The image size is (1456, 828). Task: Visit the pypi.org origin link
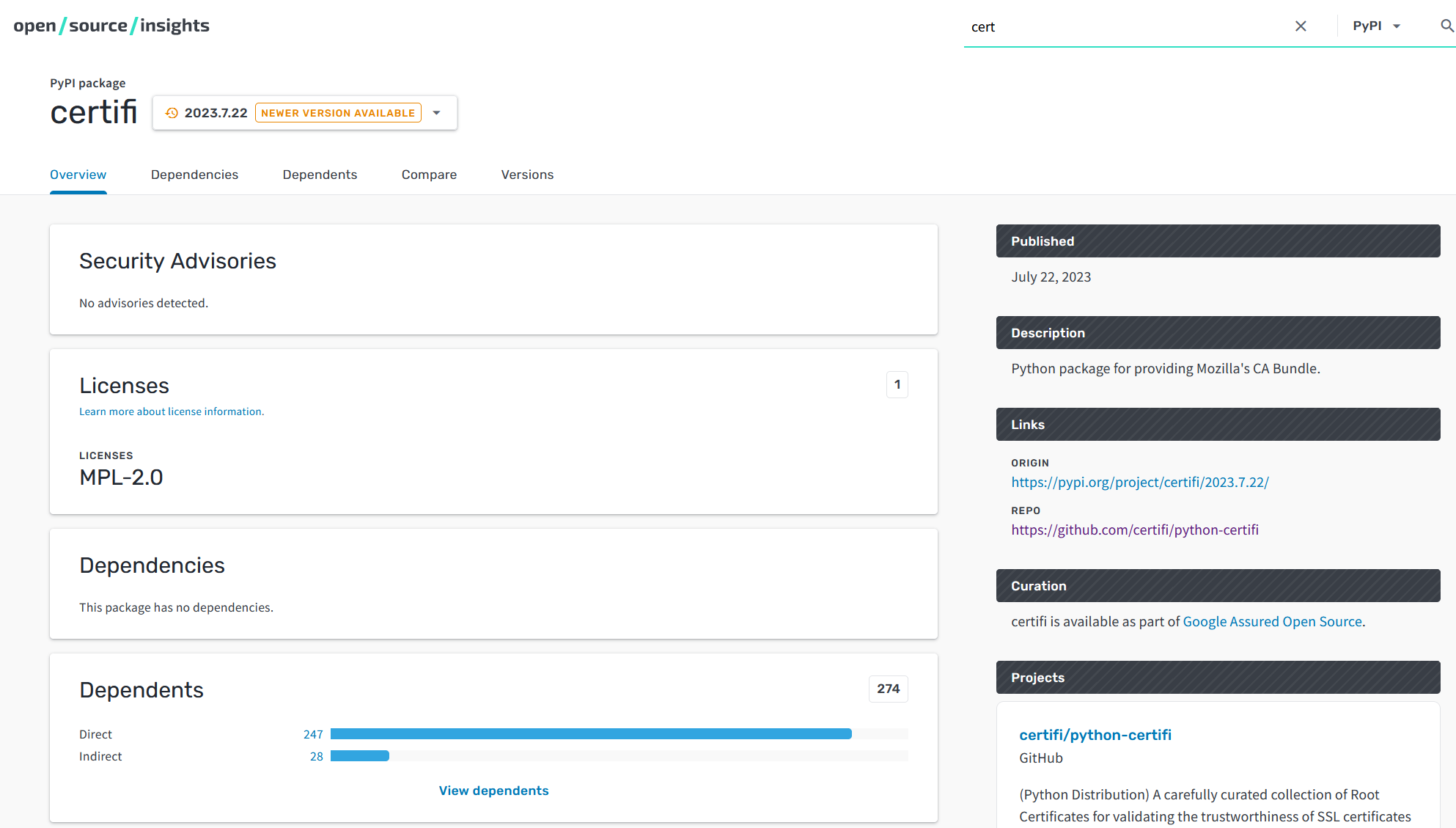click(x=1140, y=482)
